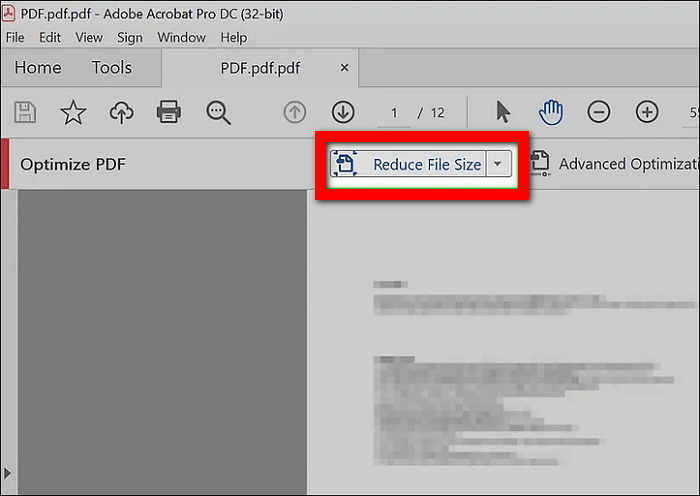Choose the selection arrow tool
The height and width of the screenshot is (496, 700).
503,112
